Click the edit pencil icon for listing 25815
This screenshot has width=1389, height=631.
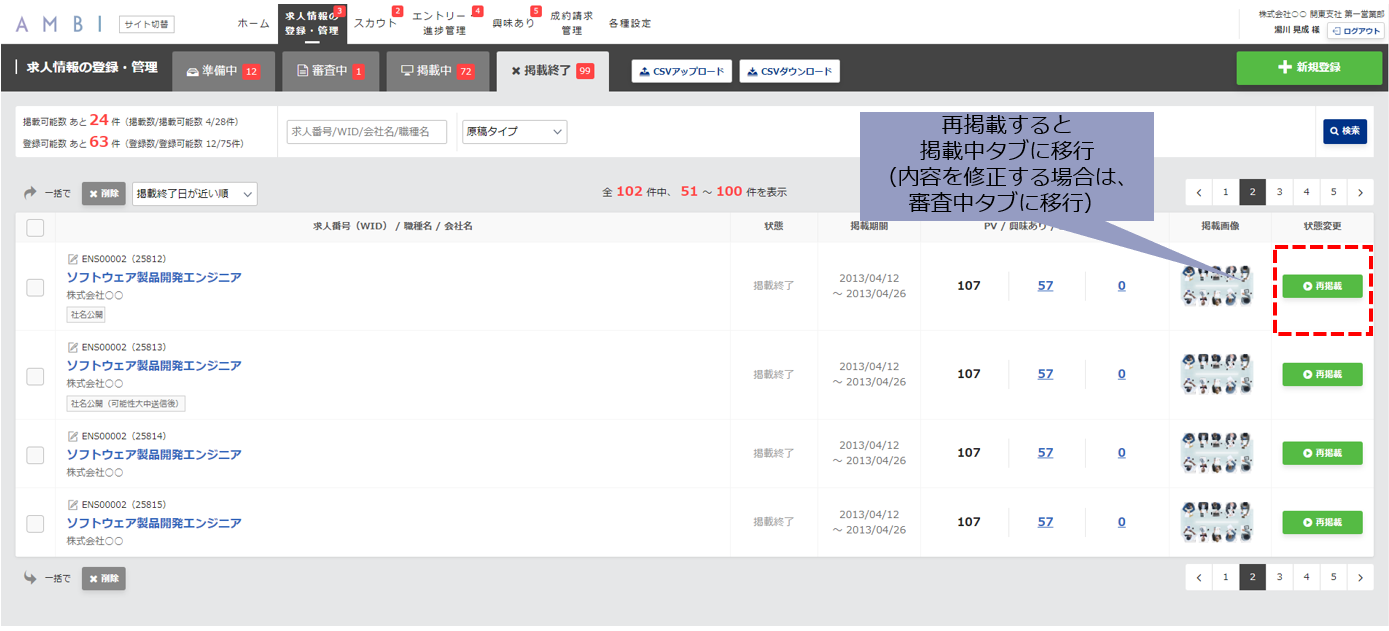pyautogui.click(x=72, y=505)
